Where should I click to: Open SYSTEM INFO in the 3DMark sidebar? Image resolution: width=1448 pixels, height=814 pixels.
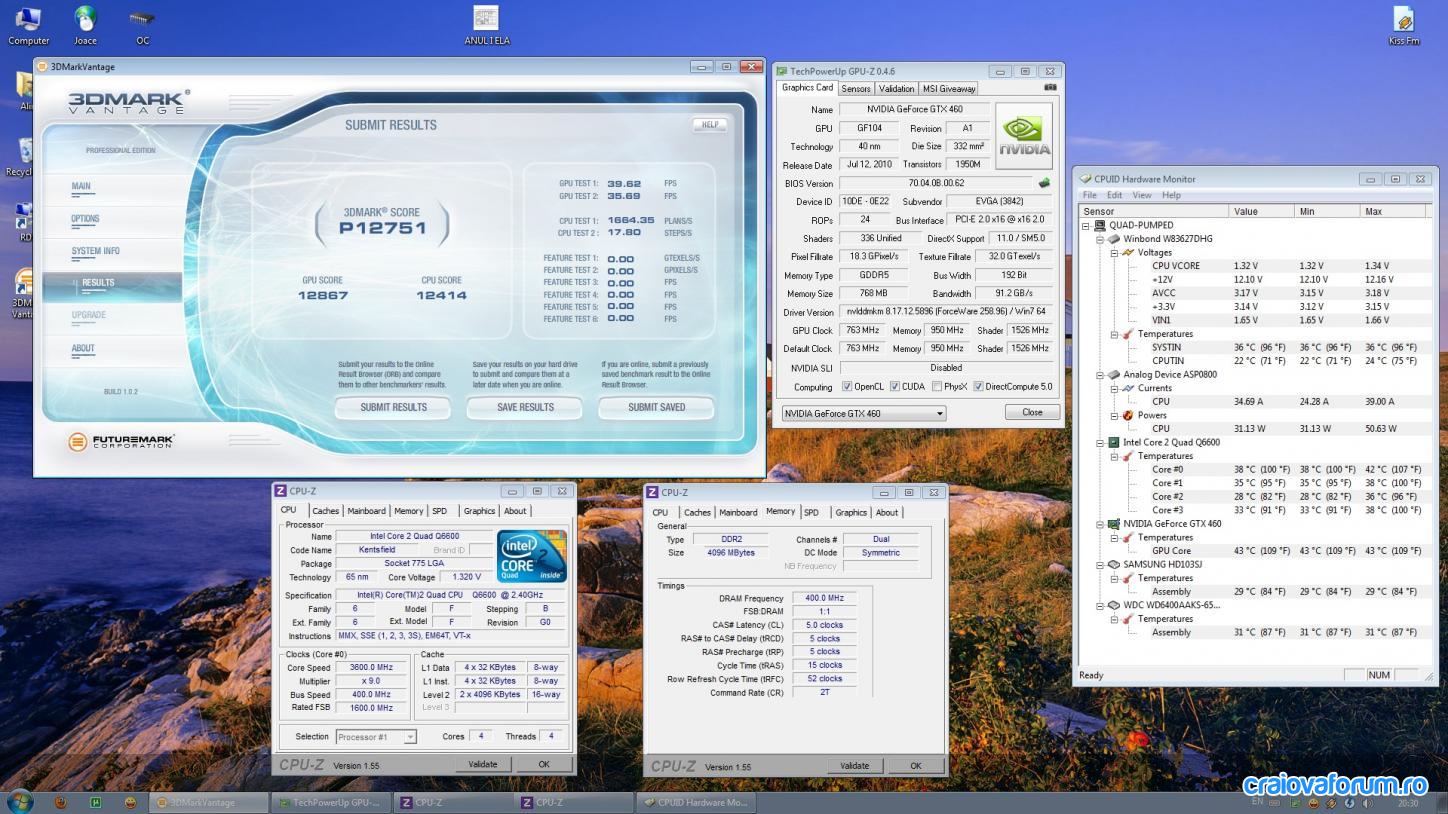point(95,251)
